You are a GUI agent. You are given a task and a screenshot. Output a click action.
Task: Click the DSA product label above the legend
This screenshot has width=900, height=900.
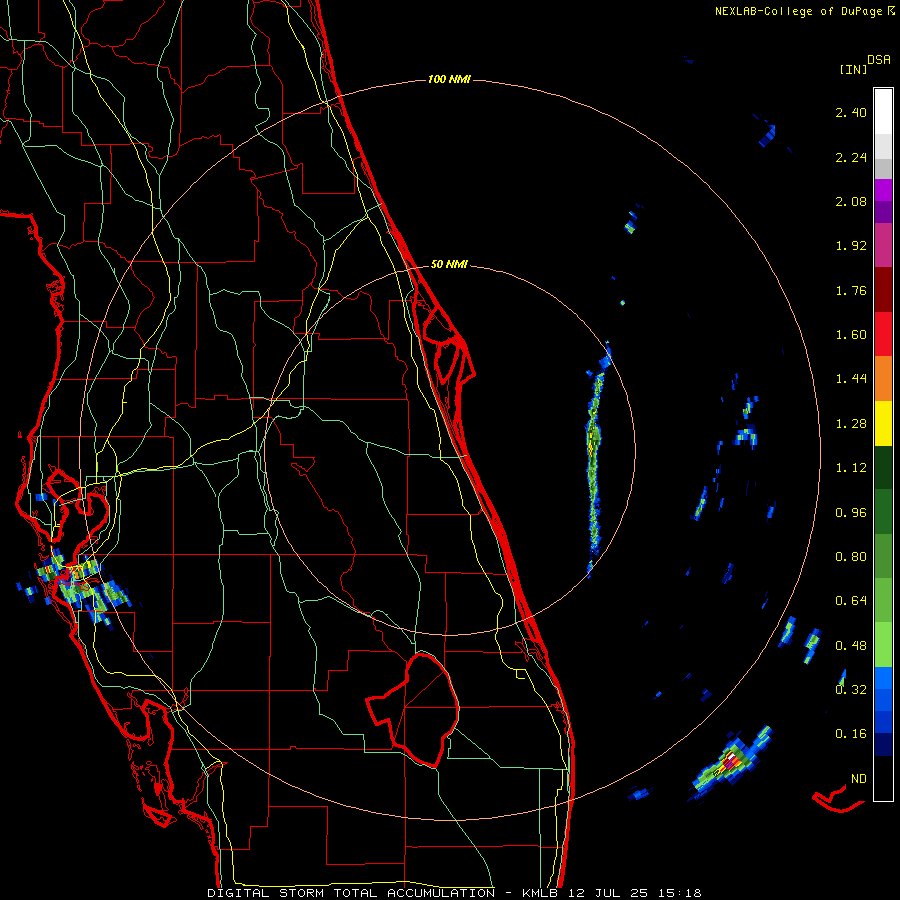879,60
